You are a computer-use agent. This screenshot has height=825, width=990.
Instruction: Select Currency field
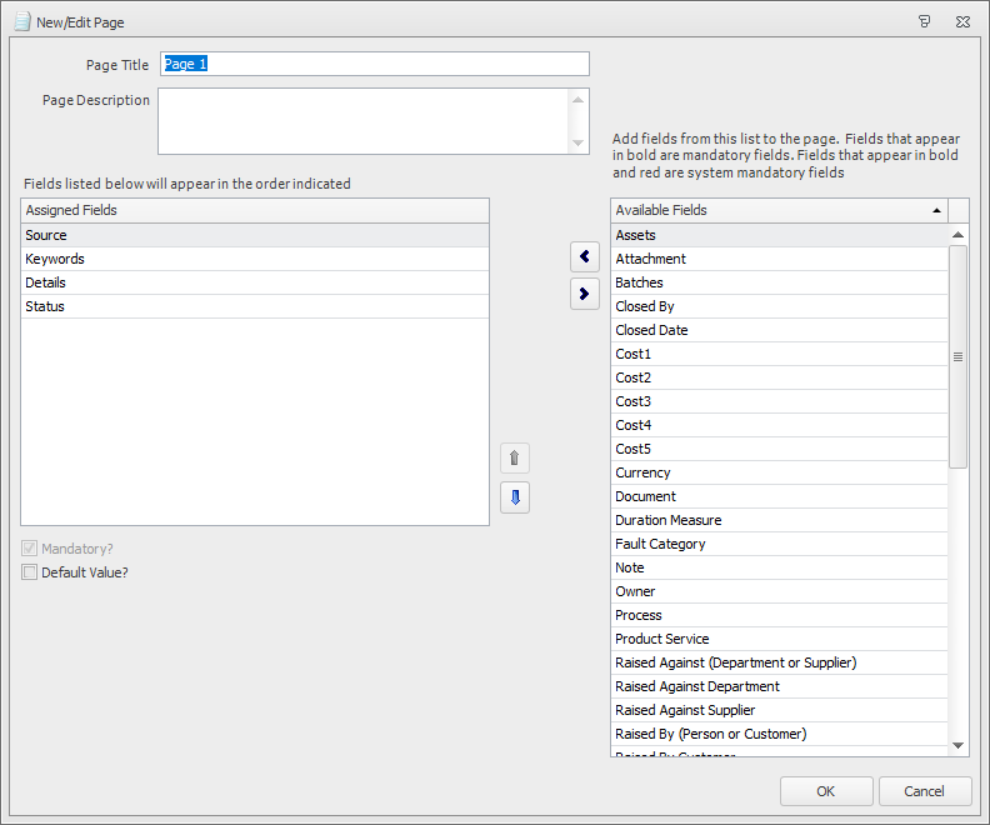(779, 473)
